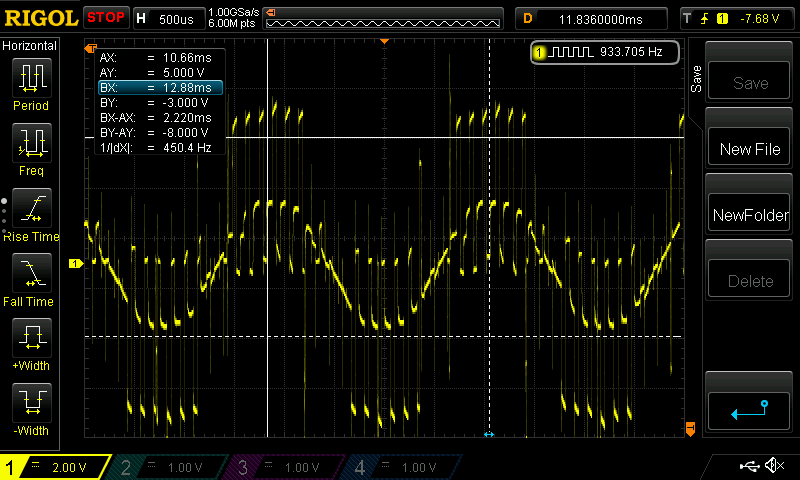
Task: Select the Fall Time measurement icon
Action: click(x=32, y=272)
